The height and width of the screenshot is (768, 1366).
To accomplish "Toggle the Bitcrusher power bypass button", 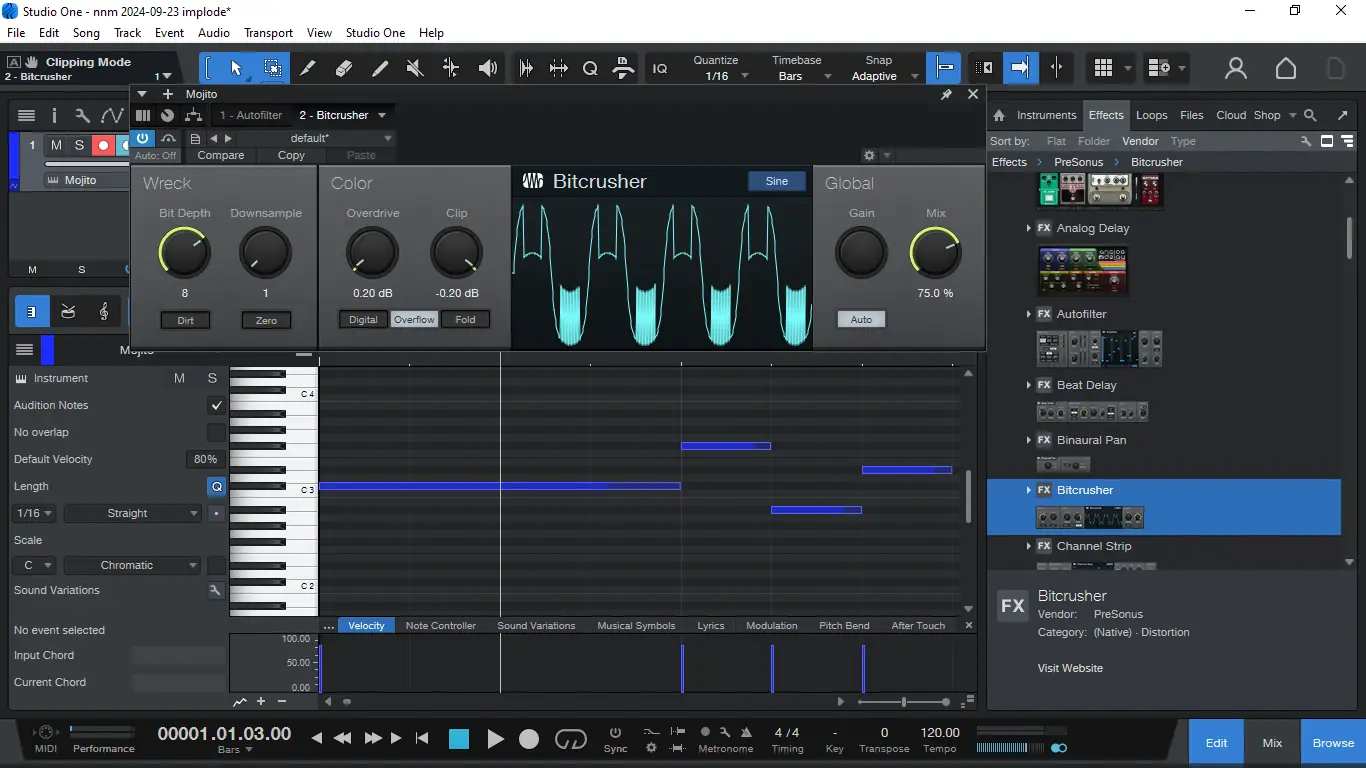I will (143, 138).
